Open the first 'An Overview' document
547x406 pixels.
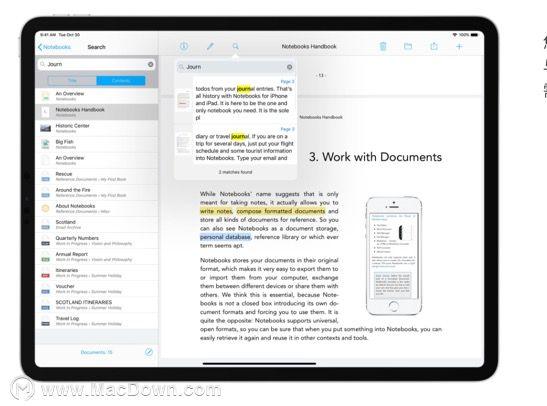(x=97, y=96)
